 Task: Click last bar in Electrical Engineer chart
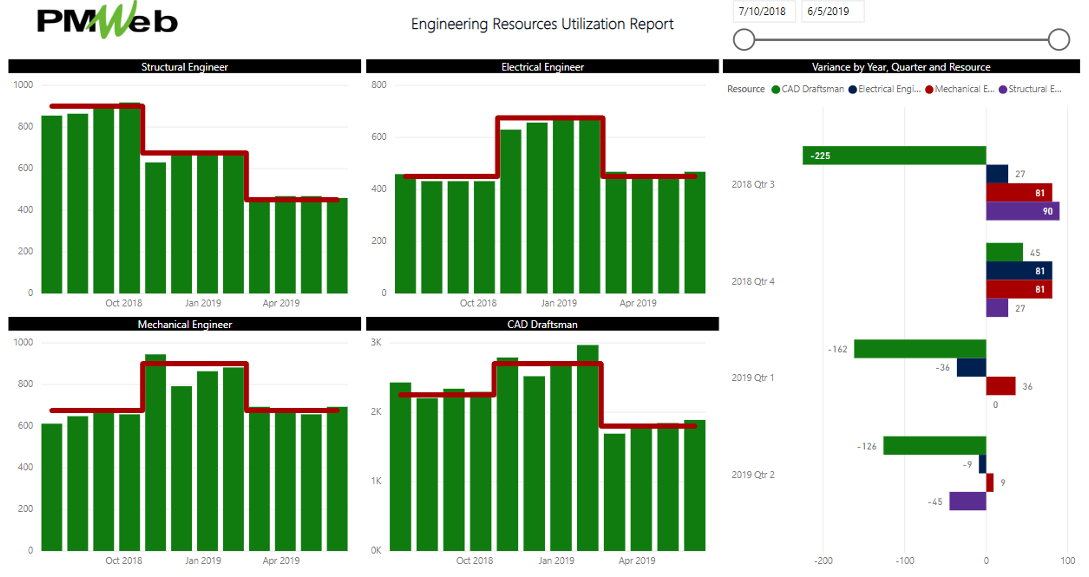click(x=695, y=233)
